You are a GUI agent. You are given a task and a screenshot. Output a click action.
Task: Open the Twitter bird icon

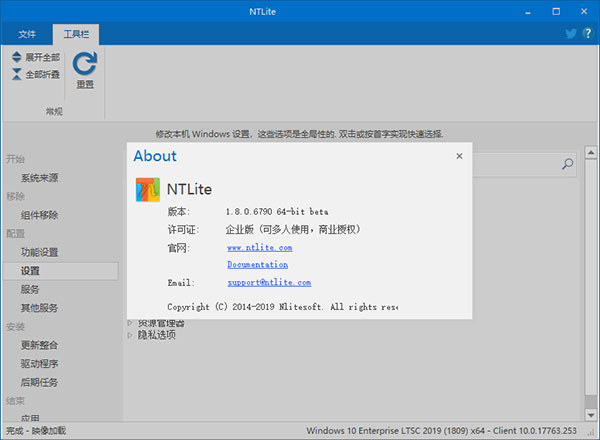pos(570,33)
